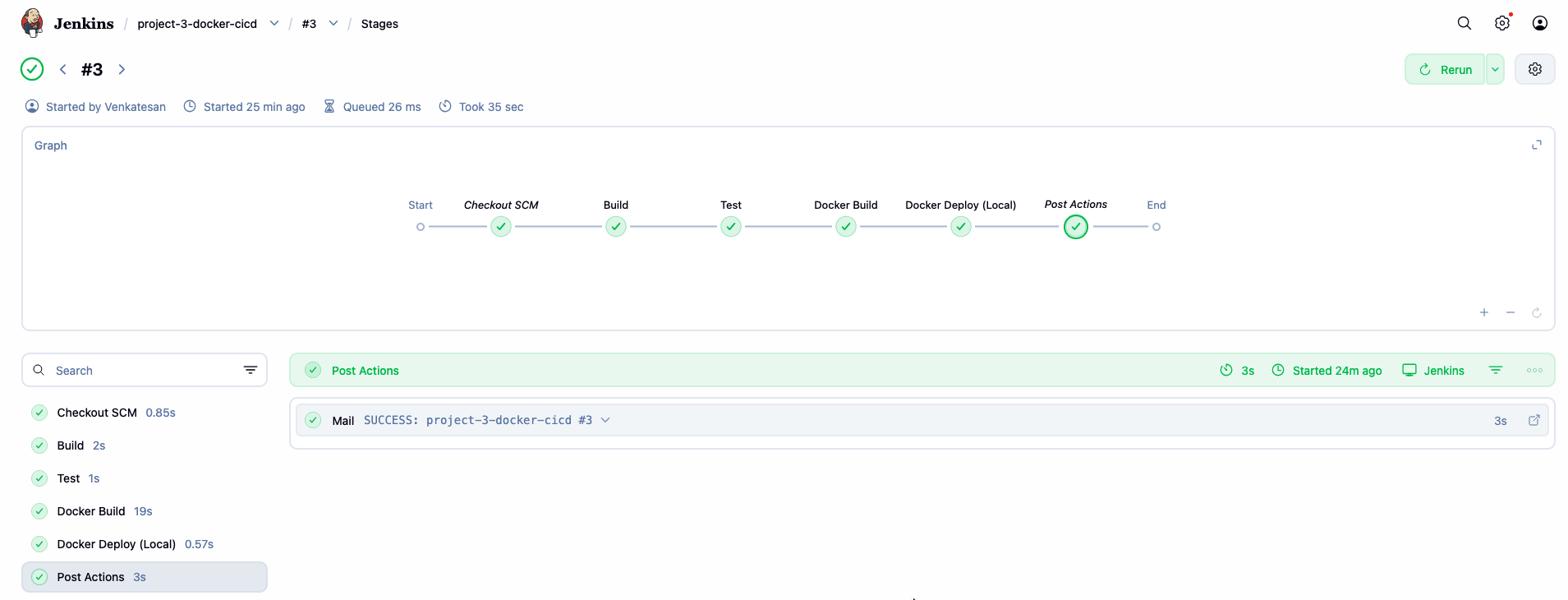Image resolution: width=1568 pixels, height=600 pixels.
Task: Open build #3 breadcrumb dropdown
Action: coord(333,24)
